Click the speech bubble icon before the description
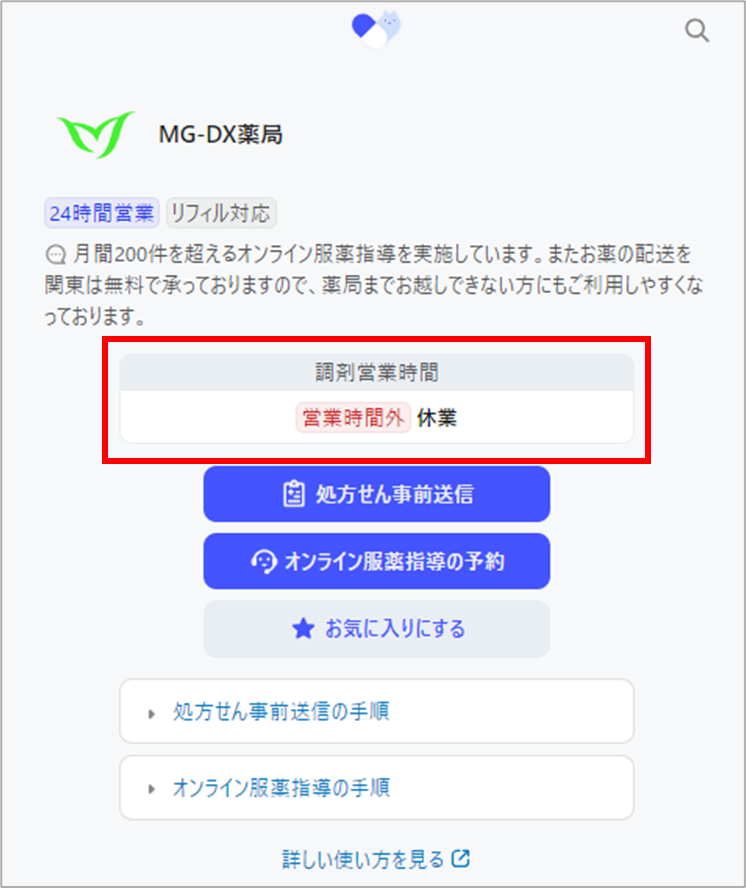This screenshot has width=746, height=888. point(56,255)
